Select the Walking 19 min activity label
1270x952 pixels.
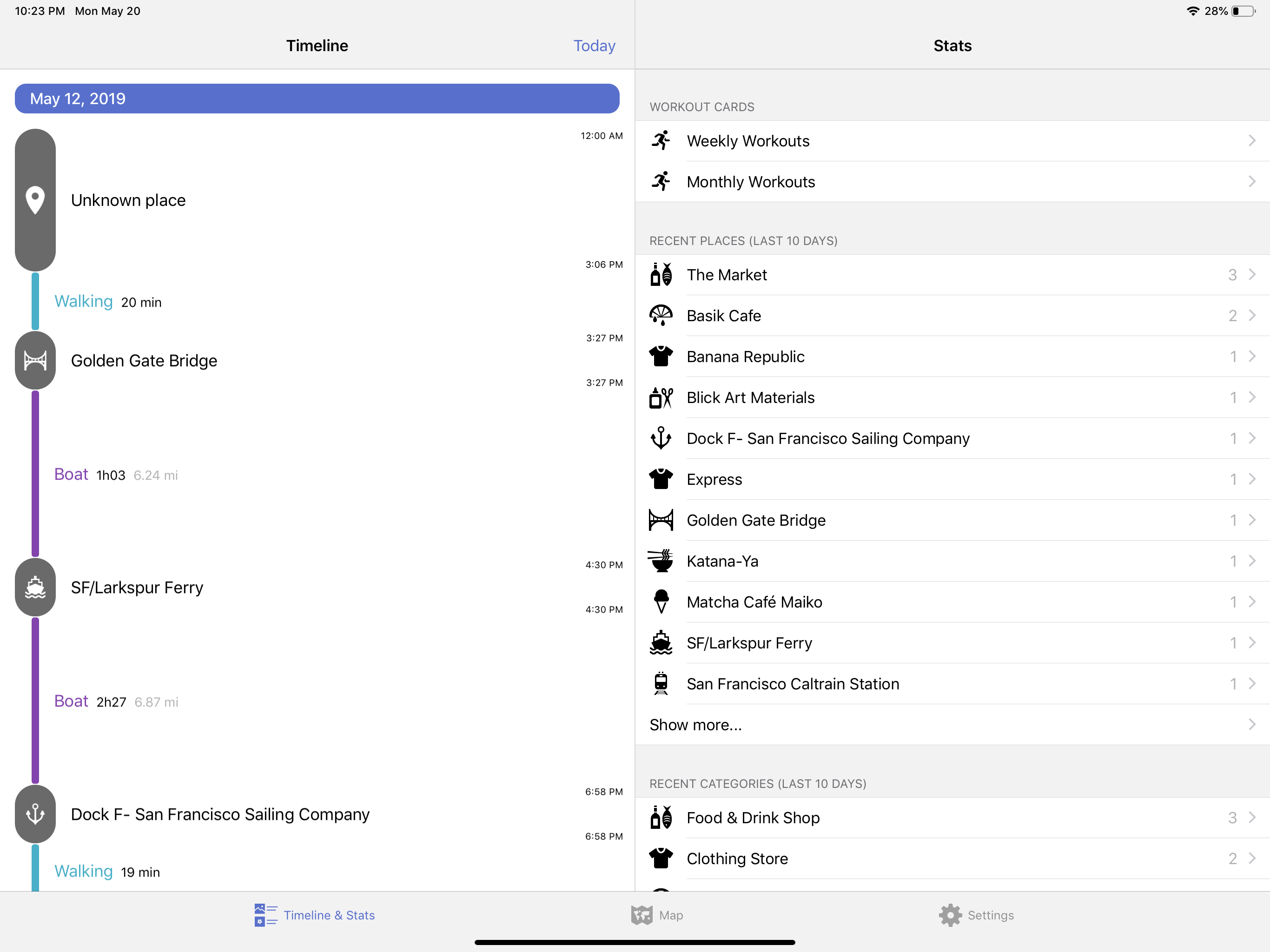point(107,871)
